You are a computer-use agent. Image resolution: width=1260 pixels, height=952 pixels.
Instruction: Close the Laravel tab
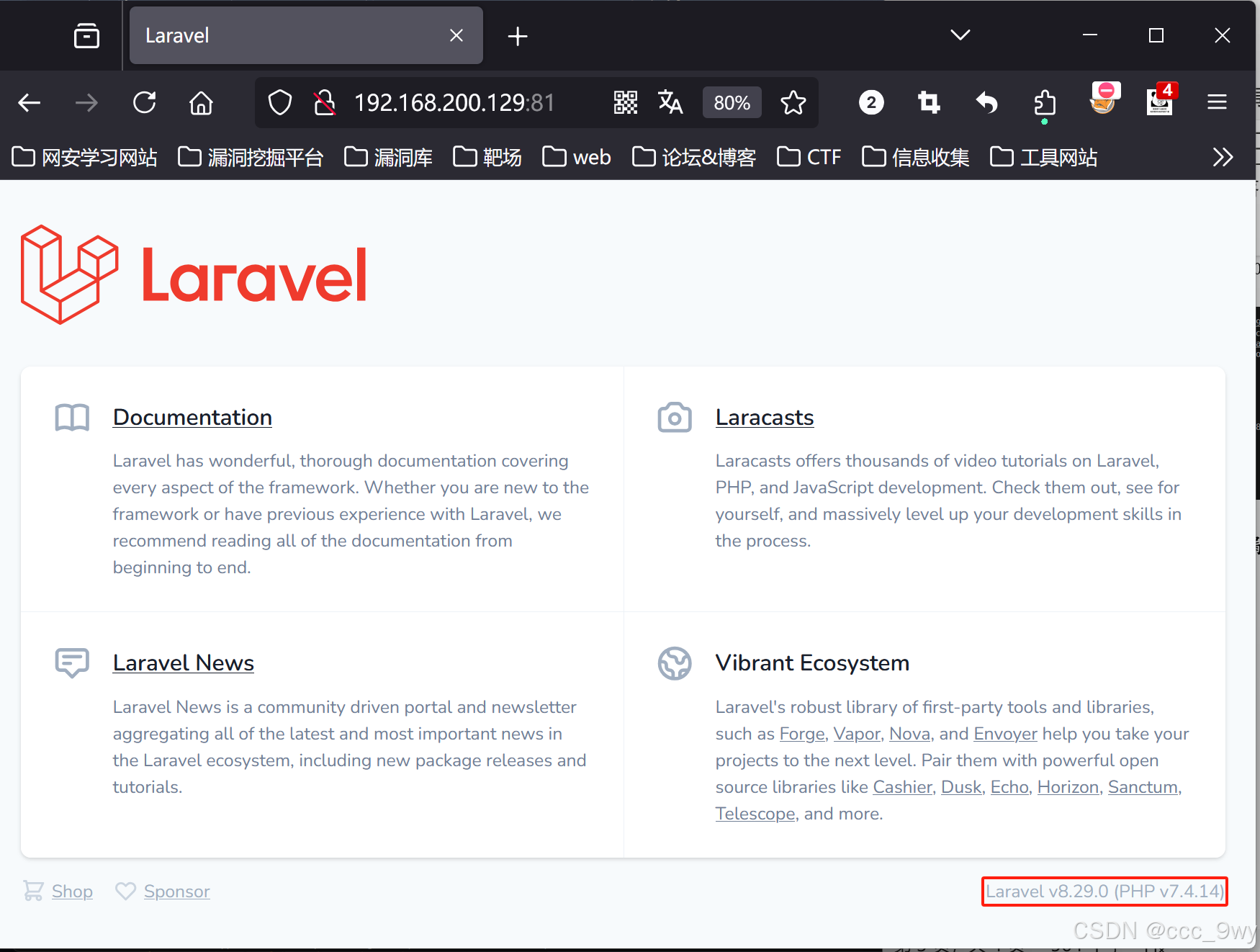456,35
